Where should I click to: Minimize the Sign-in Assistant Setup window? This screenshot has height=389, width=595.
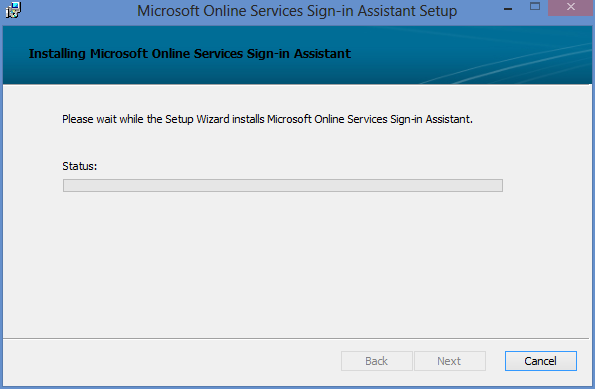(x=508, y=9)
